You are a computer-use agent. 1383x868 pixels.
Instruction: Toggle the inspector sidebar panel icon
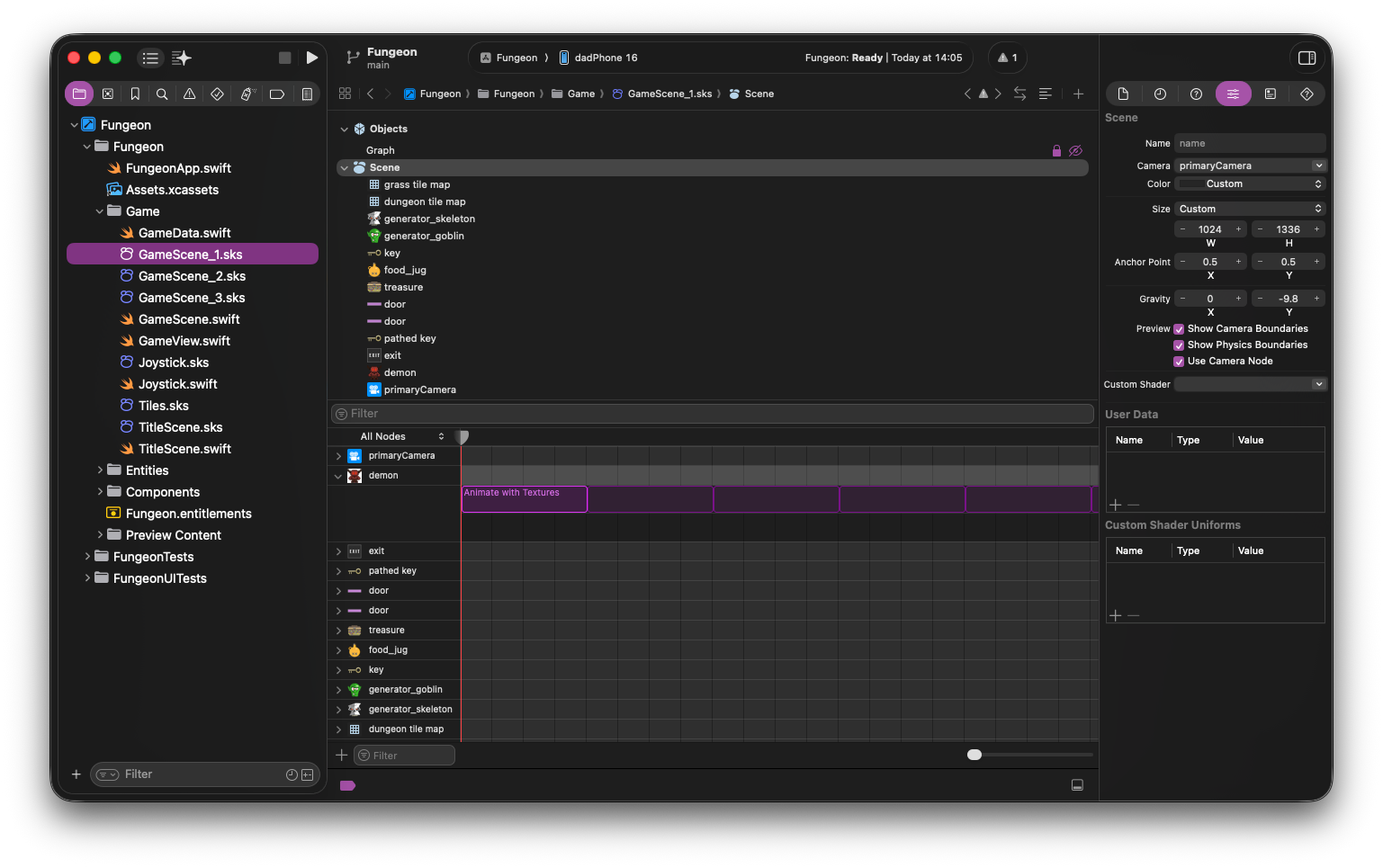click(x=1307, y=58)
